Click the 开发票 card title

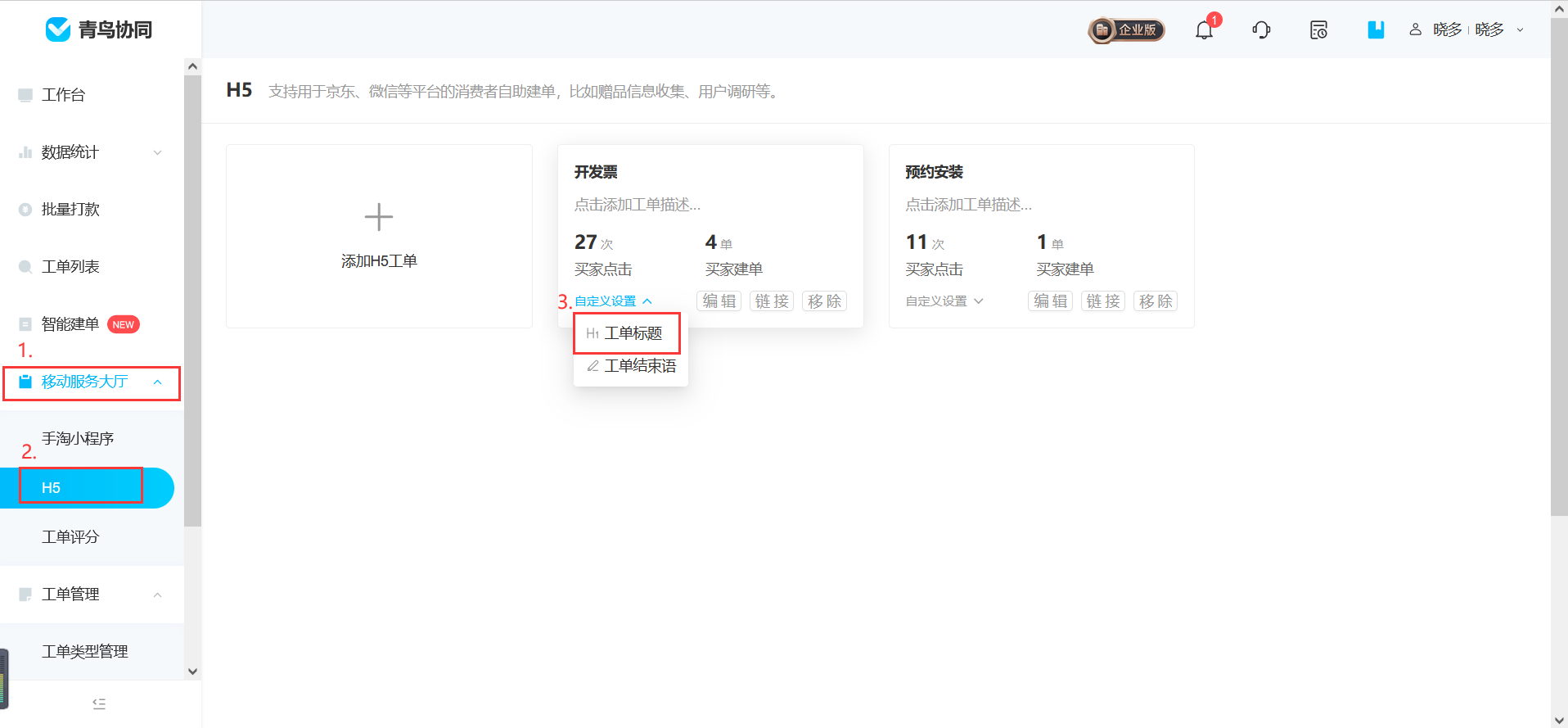click(x=596, y=172)
